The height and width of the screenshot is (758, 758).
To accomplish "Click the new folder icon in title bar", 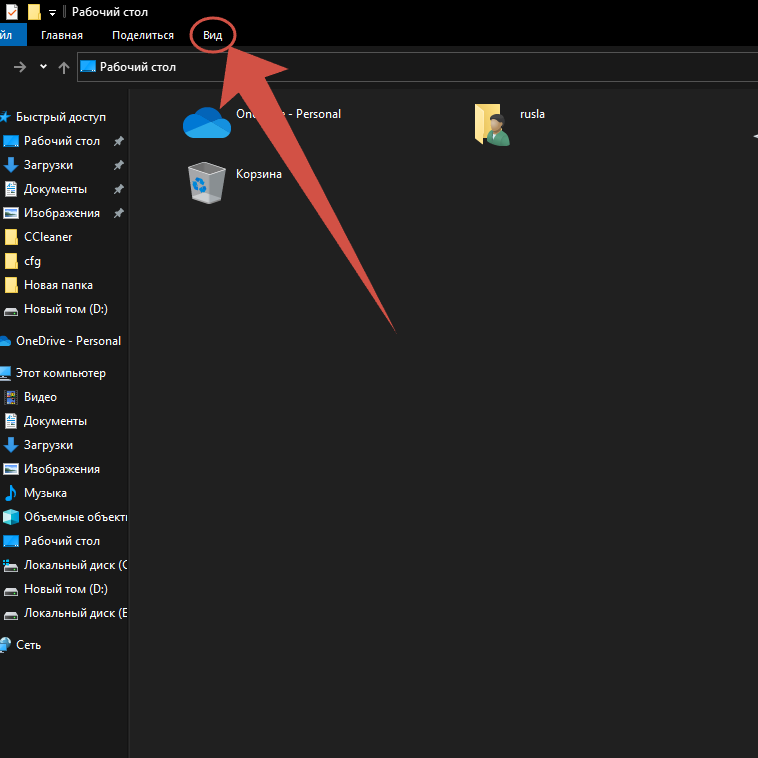I will click(34, 12).
